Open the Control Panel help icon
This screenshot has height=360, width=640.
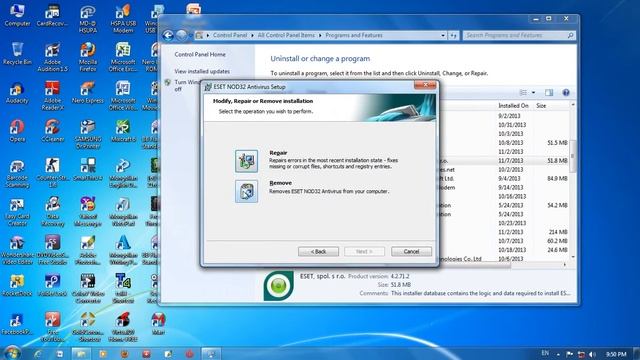[x=566, y=93]
